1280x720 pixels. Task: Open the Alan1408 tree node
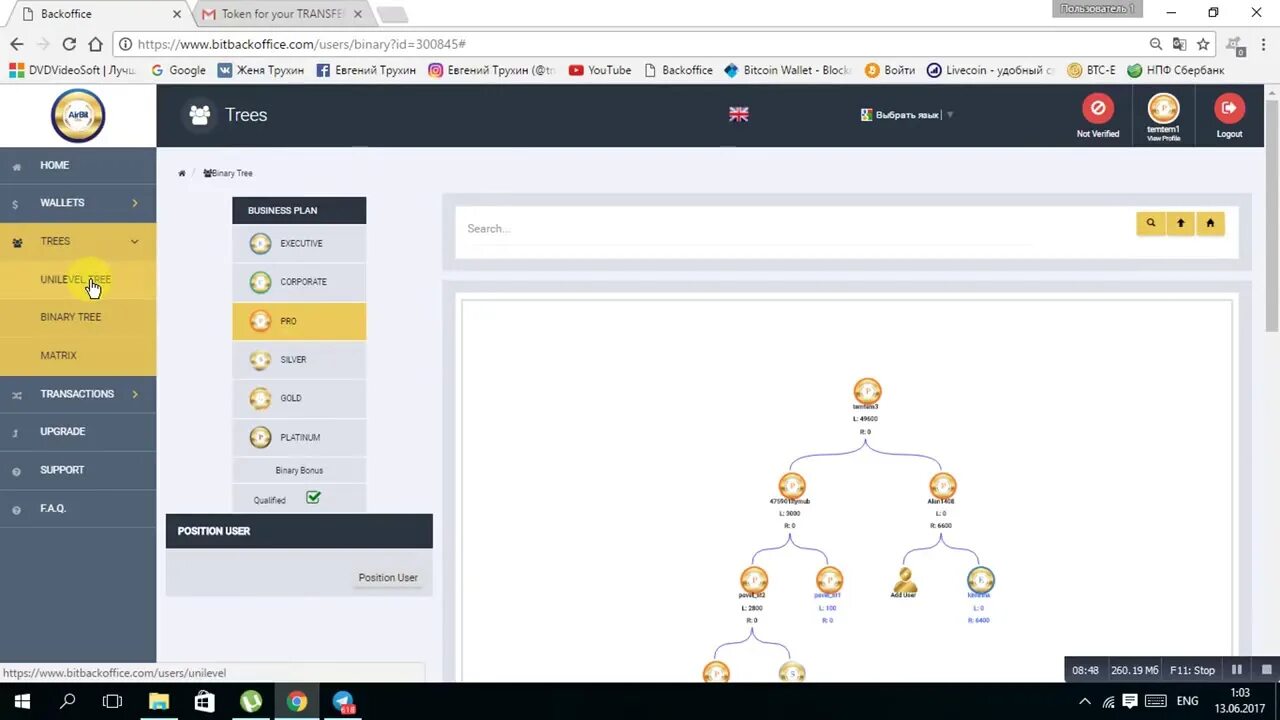tap(942, 486)
